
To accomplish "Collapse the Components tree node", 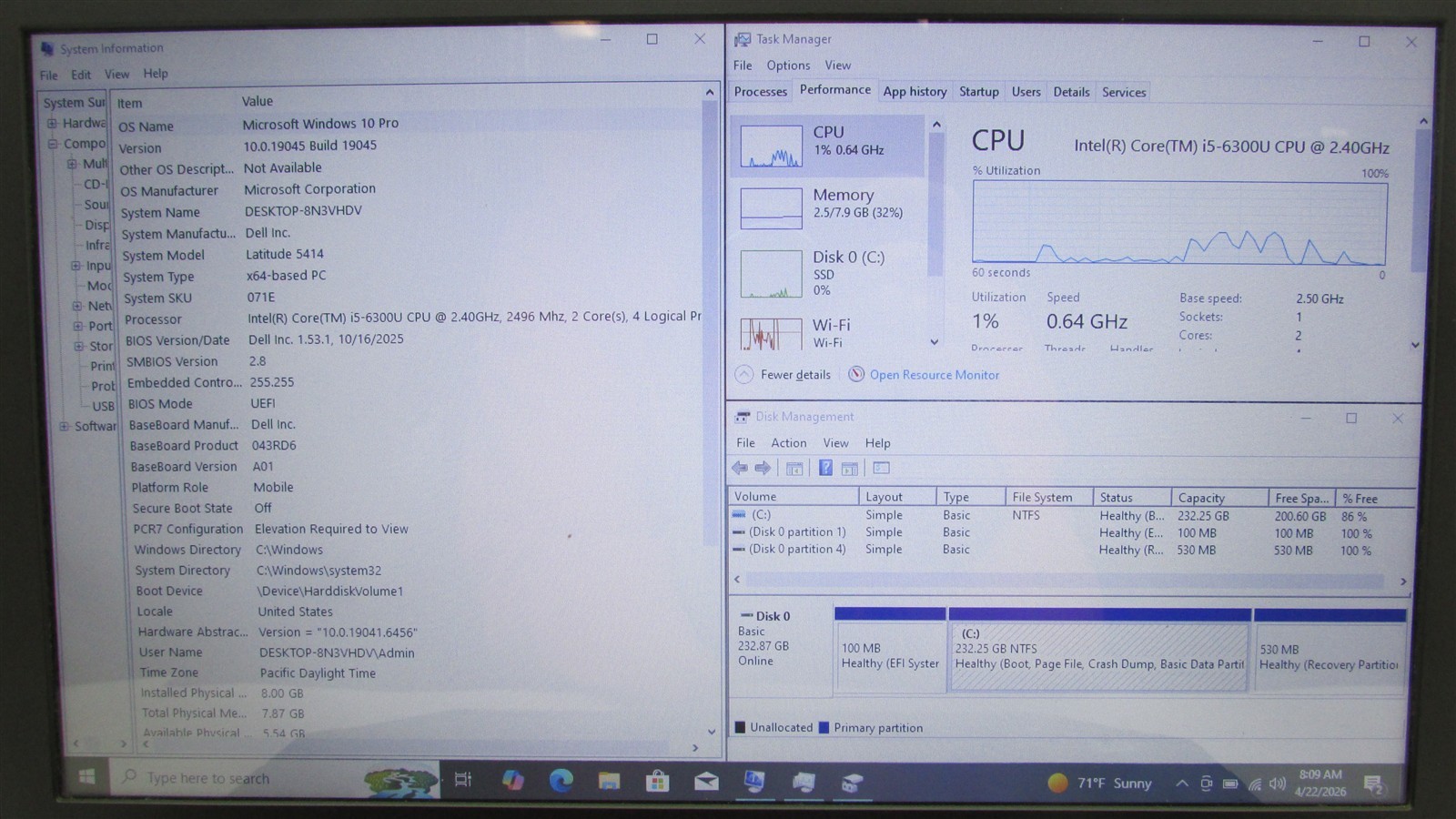I will coord(53,143).
